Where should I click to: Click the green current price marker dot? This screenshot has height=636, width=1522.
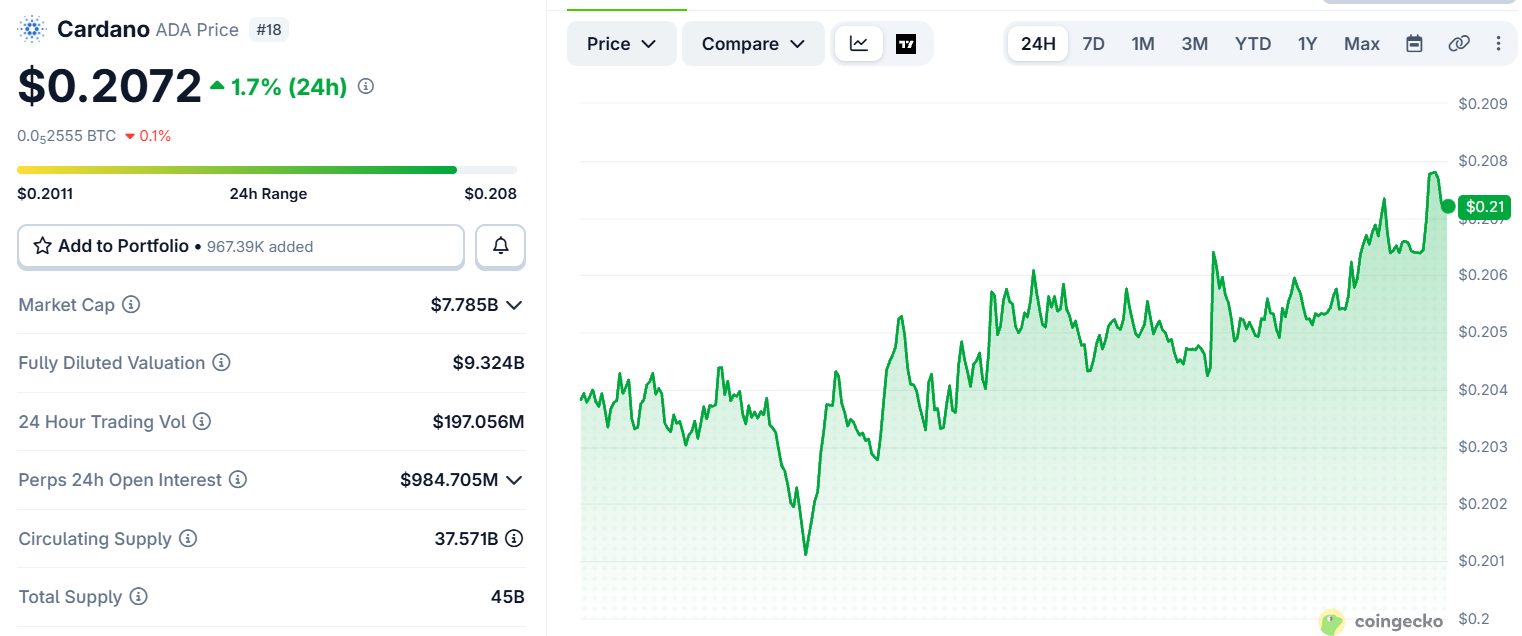[1448, 207]
